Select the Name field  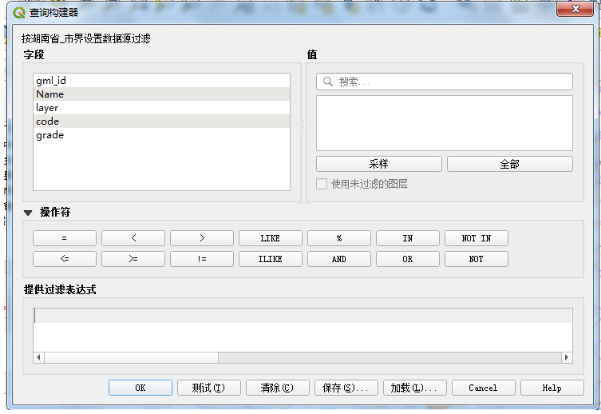[161, 94]
